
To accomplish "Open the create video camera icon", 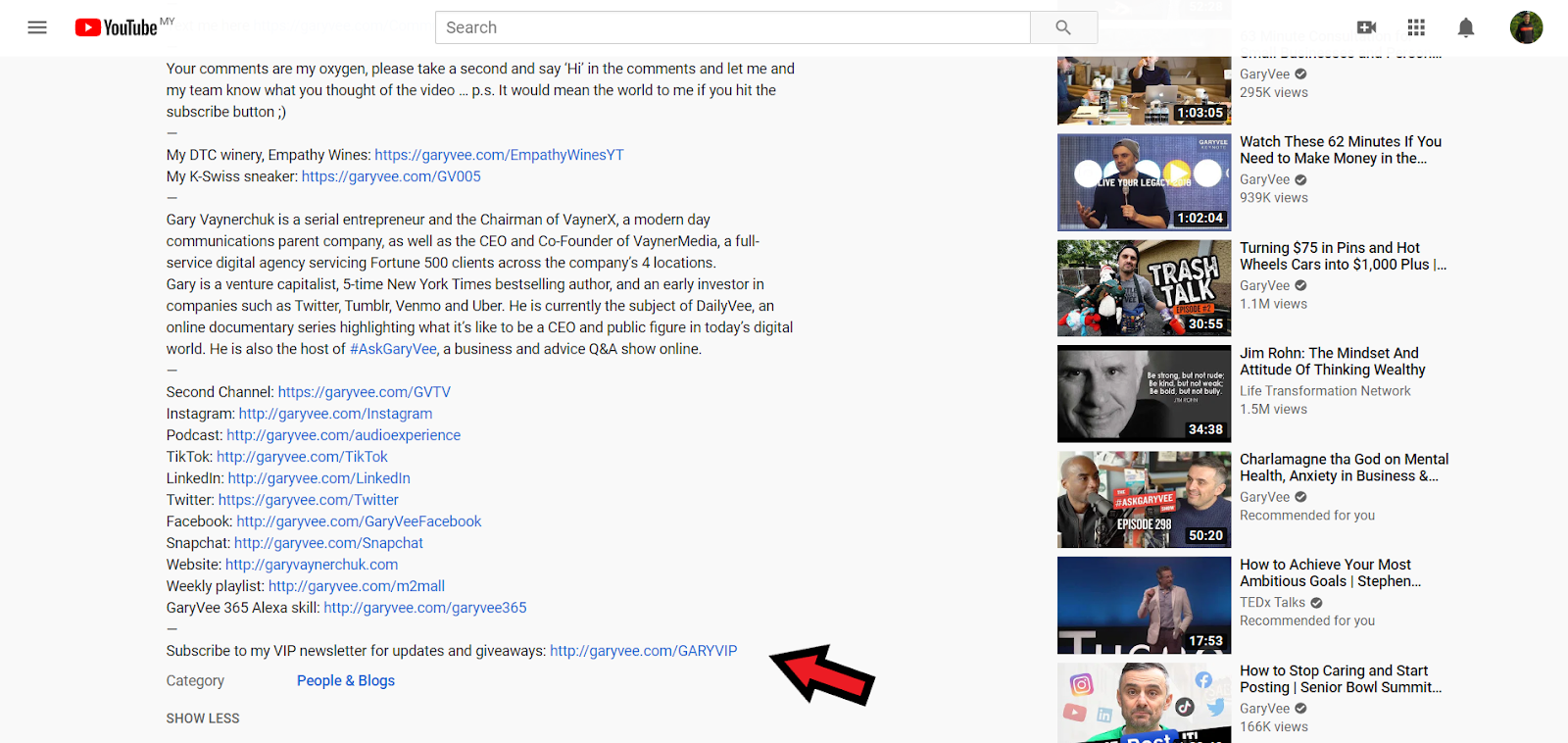I will [x=1366, y=27].
